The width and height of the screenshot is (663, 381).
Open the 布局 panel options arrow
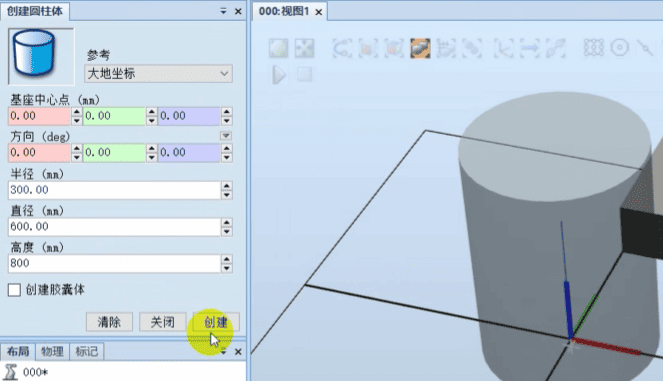point(224,352)
